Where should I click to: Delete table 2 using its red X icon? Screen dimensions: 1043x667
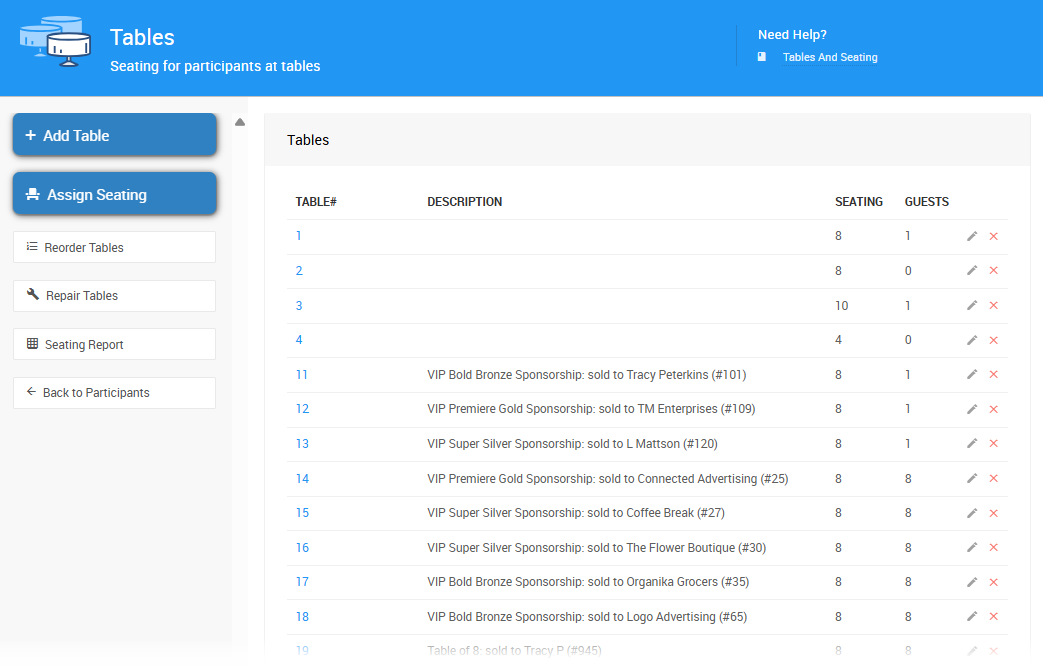pyautogui.click(x=993, y=271)
